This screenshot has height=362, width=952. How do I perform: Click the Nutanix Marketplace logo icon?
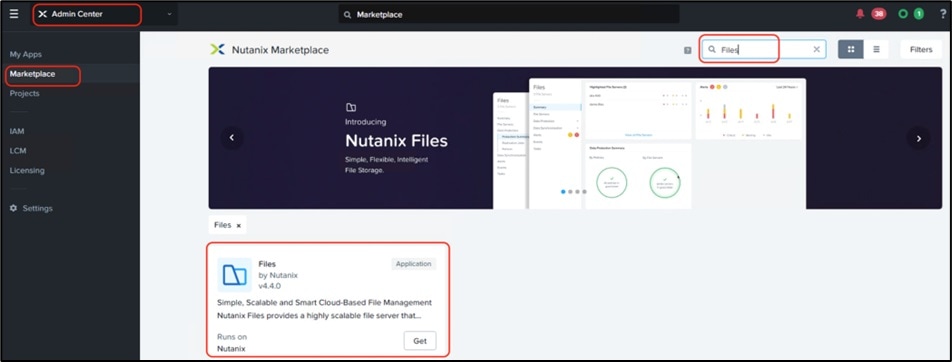point(217,50)
